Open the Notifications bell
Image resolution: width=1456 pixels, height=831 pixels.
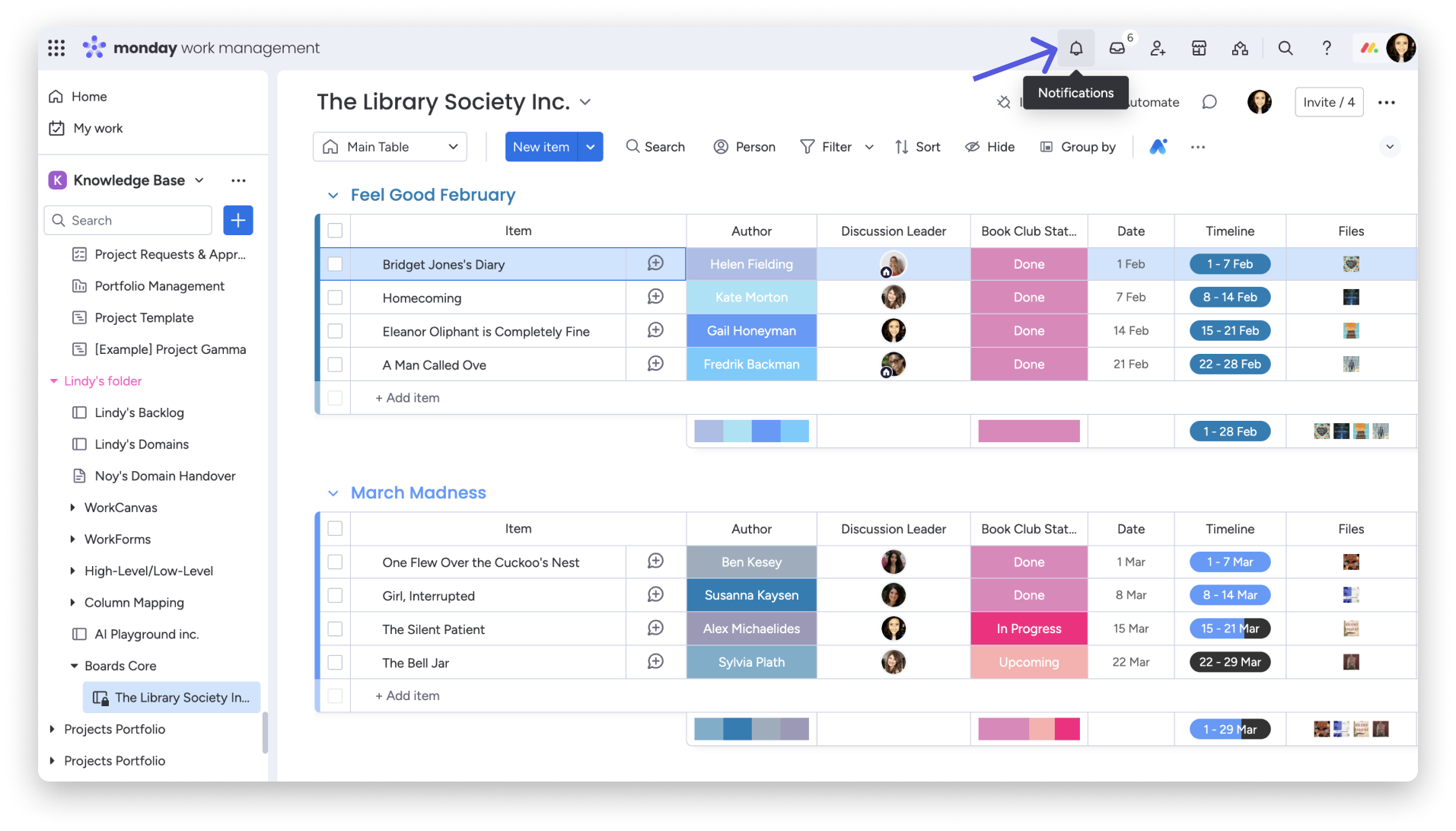click(1075, 49)
